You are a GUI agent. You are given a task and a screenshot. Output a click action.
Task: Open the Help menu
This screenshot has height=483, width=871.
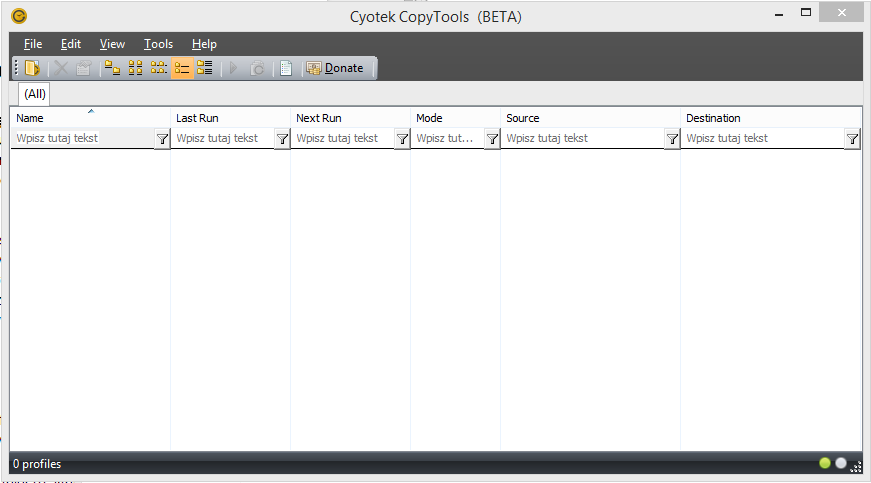(x=204, y=44)
